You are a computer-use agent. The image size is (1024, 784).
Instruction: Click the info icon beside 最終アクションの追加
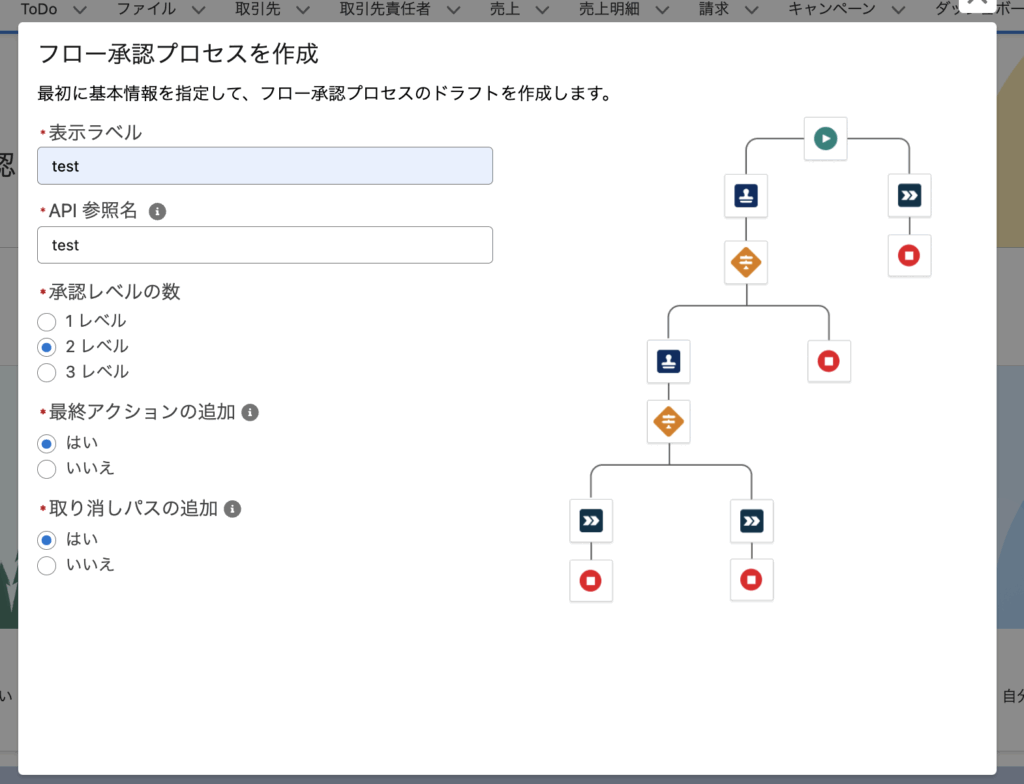pyautogui.click(x=251, y=412)
